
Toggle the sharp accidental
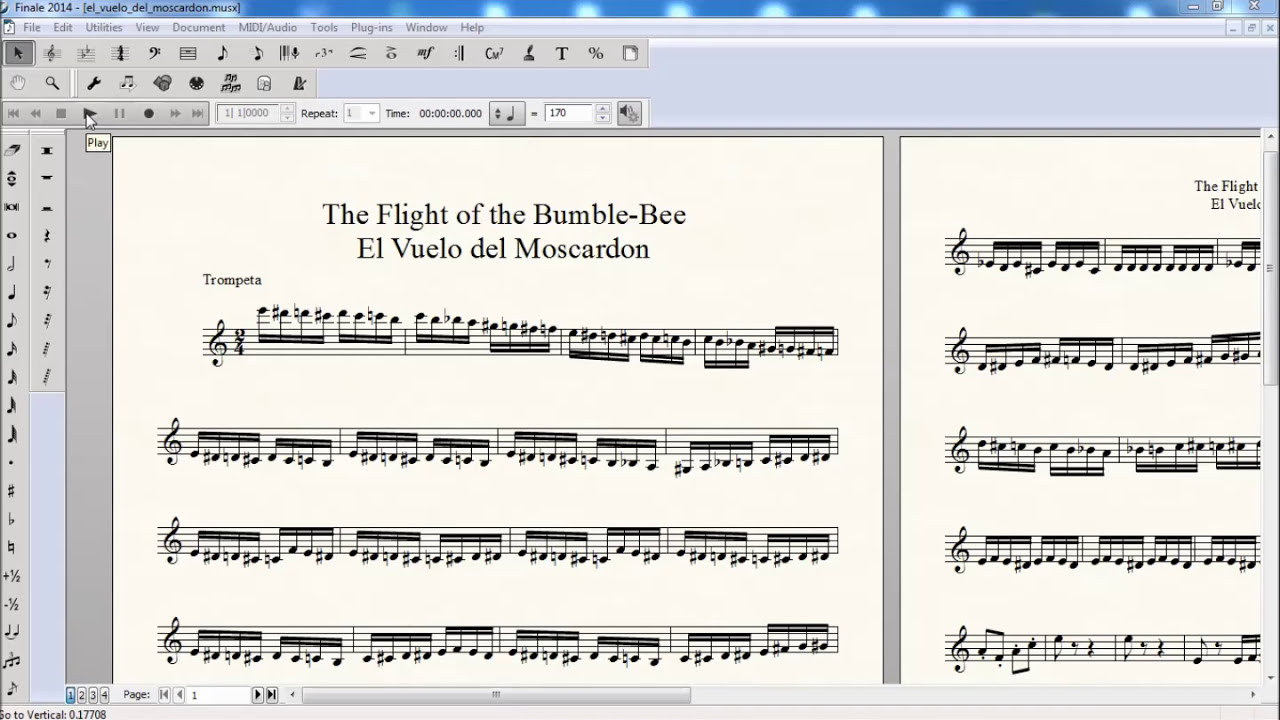click(x=12, y=491)
